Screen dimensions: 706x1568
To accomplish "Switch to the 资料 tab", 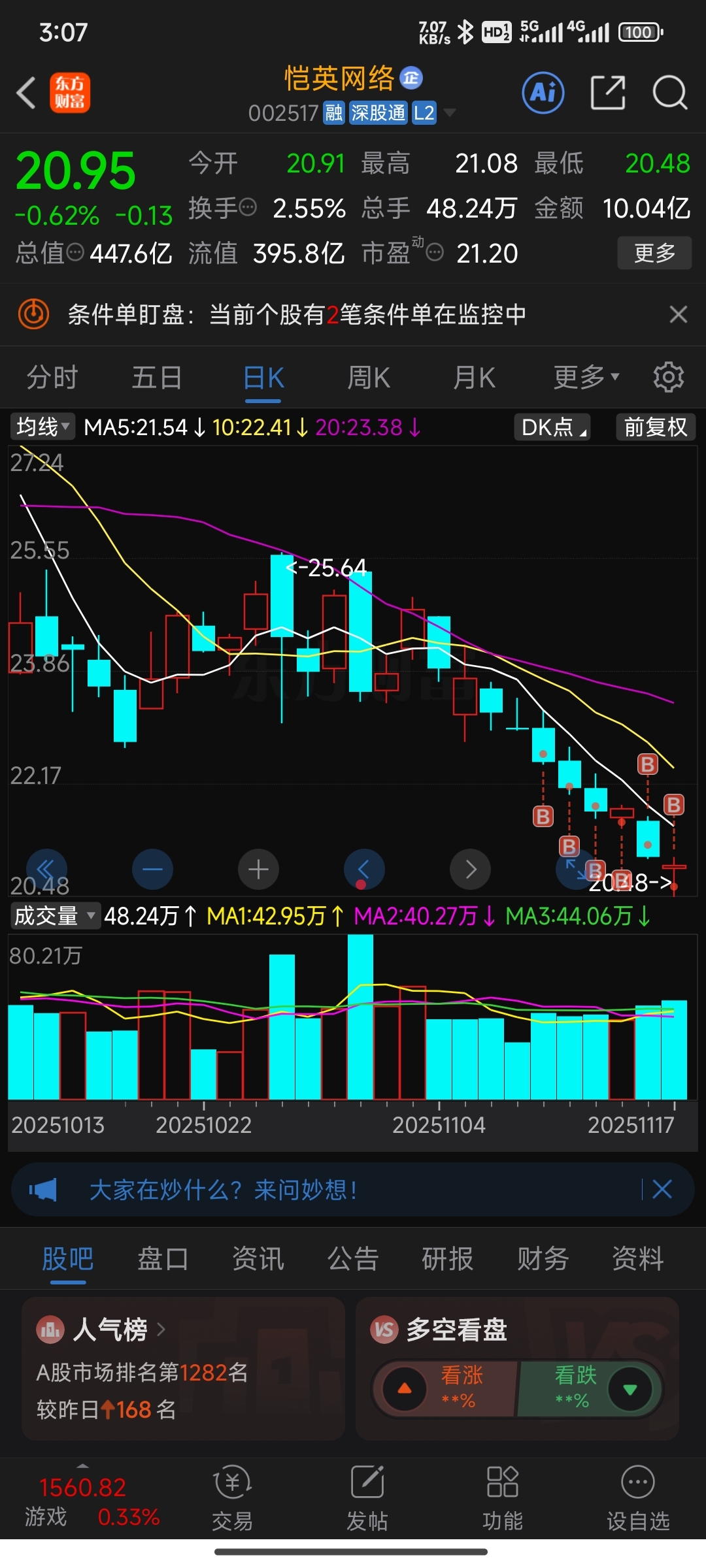I will pos(638,1259).
